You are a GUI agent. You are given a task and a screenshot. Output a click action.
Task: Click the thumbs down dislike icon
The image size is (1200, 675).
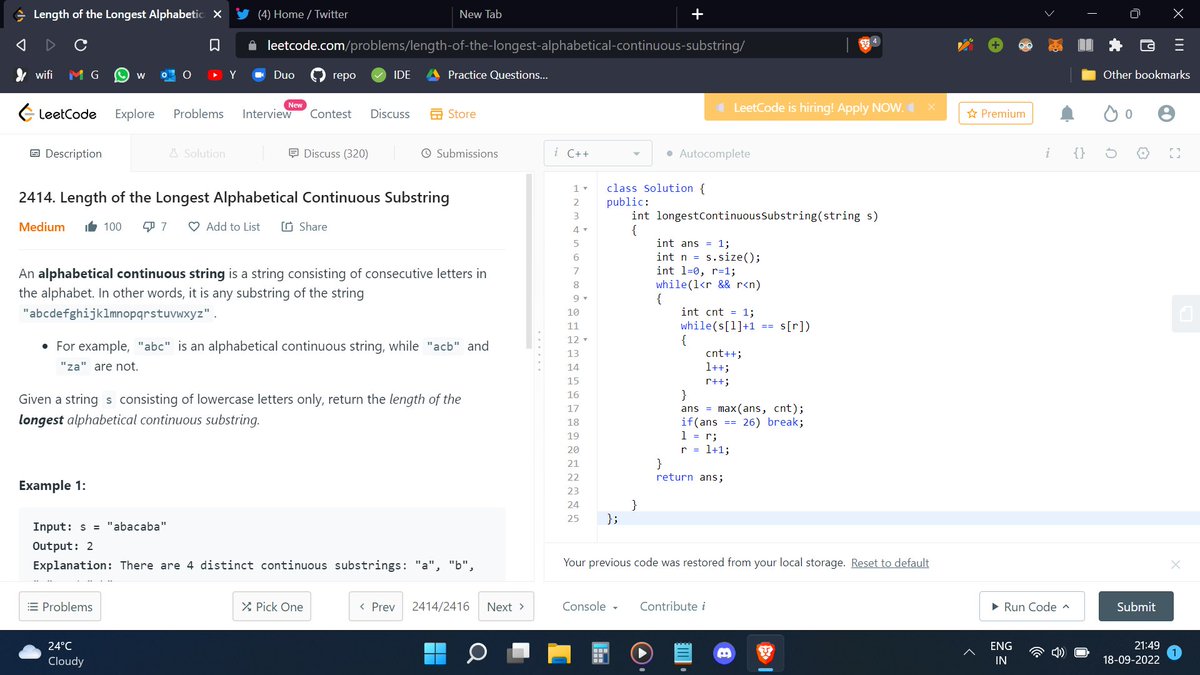pyautogui.click(x=148, y=227)
